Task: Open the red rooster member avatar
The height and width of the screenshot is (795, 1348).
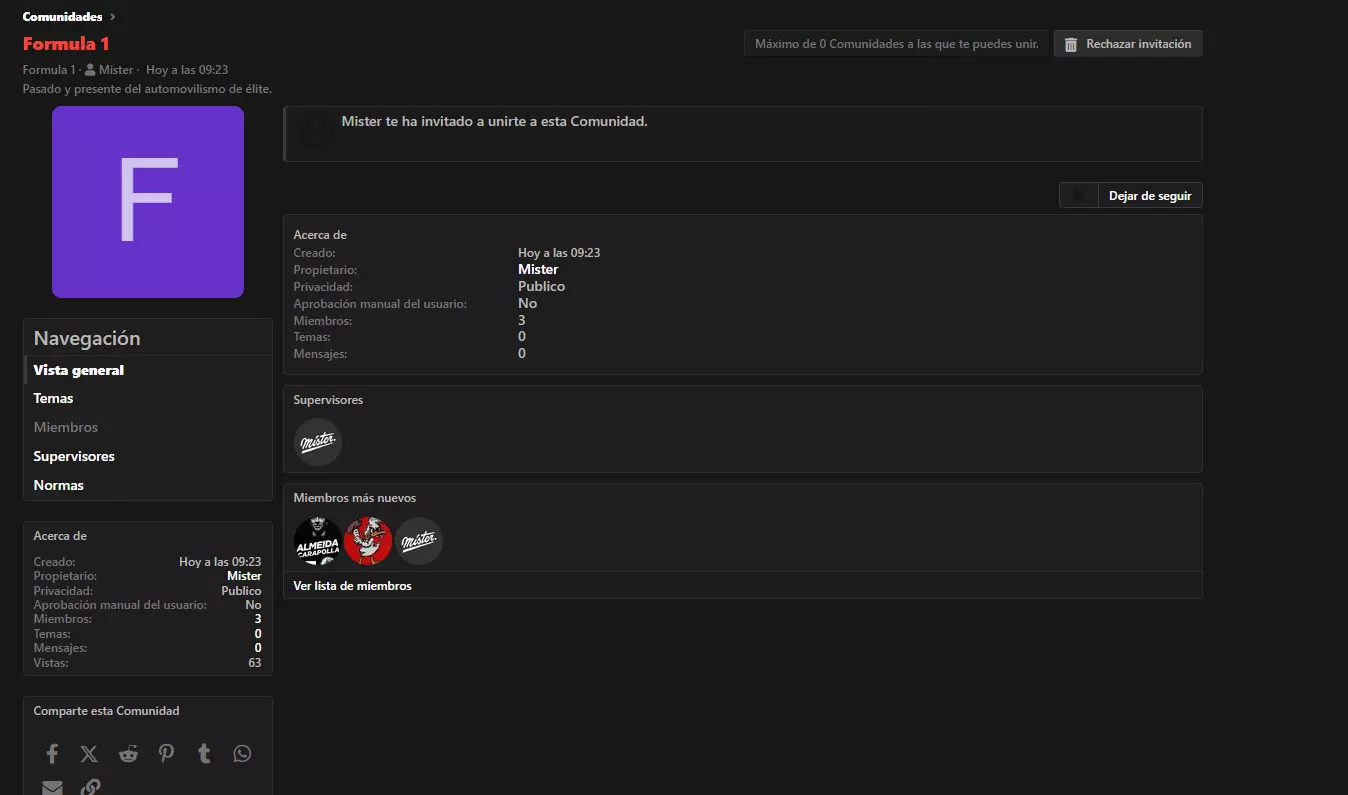Action: coord(368,541)
